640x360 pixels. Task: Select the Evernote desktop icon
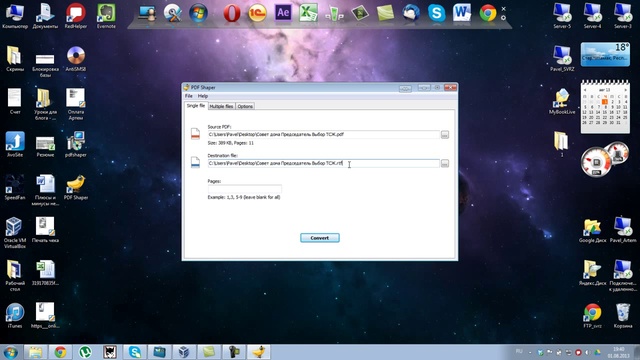[106, 16]
